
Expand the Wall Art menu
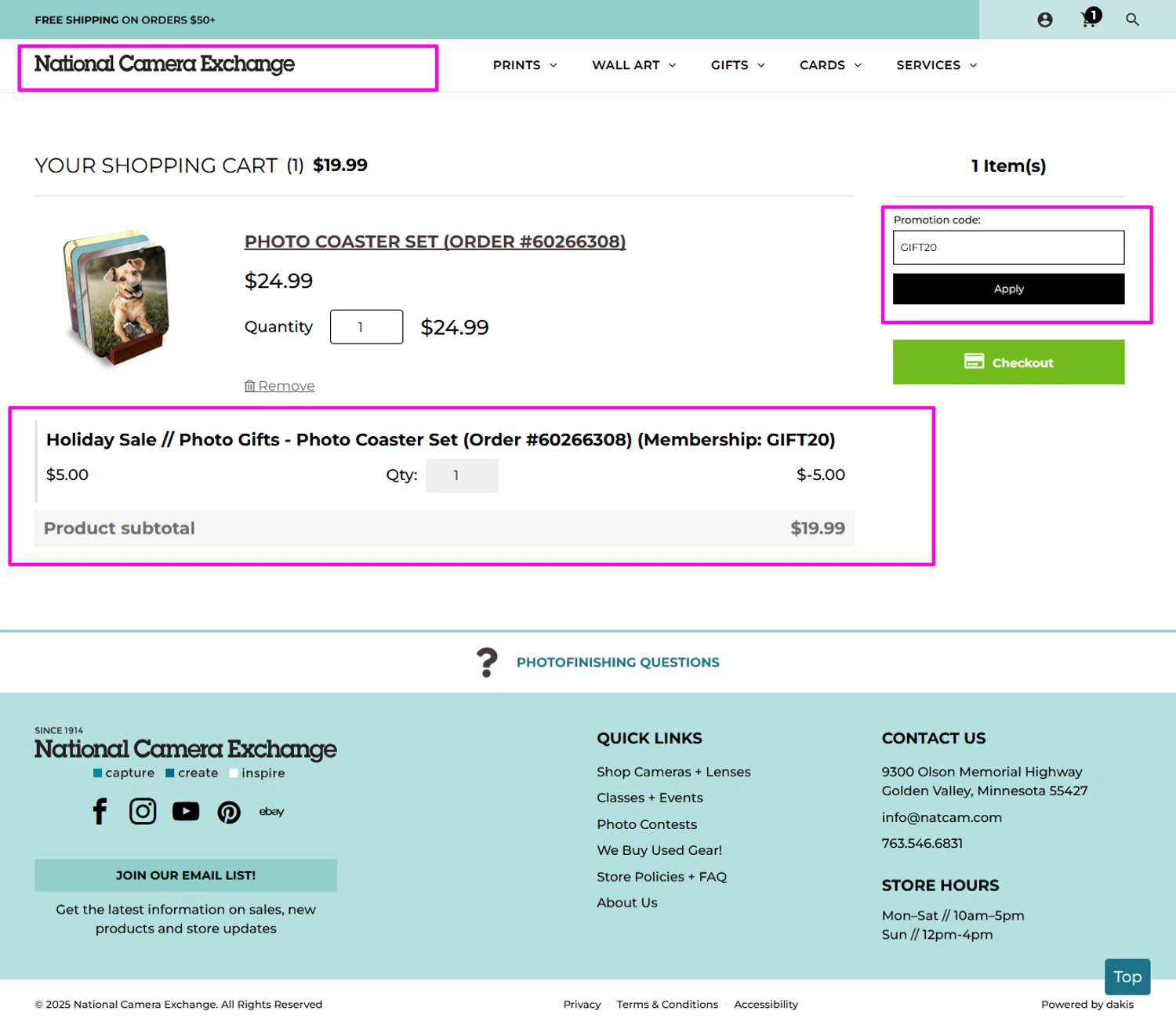(x=633, y=65)
